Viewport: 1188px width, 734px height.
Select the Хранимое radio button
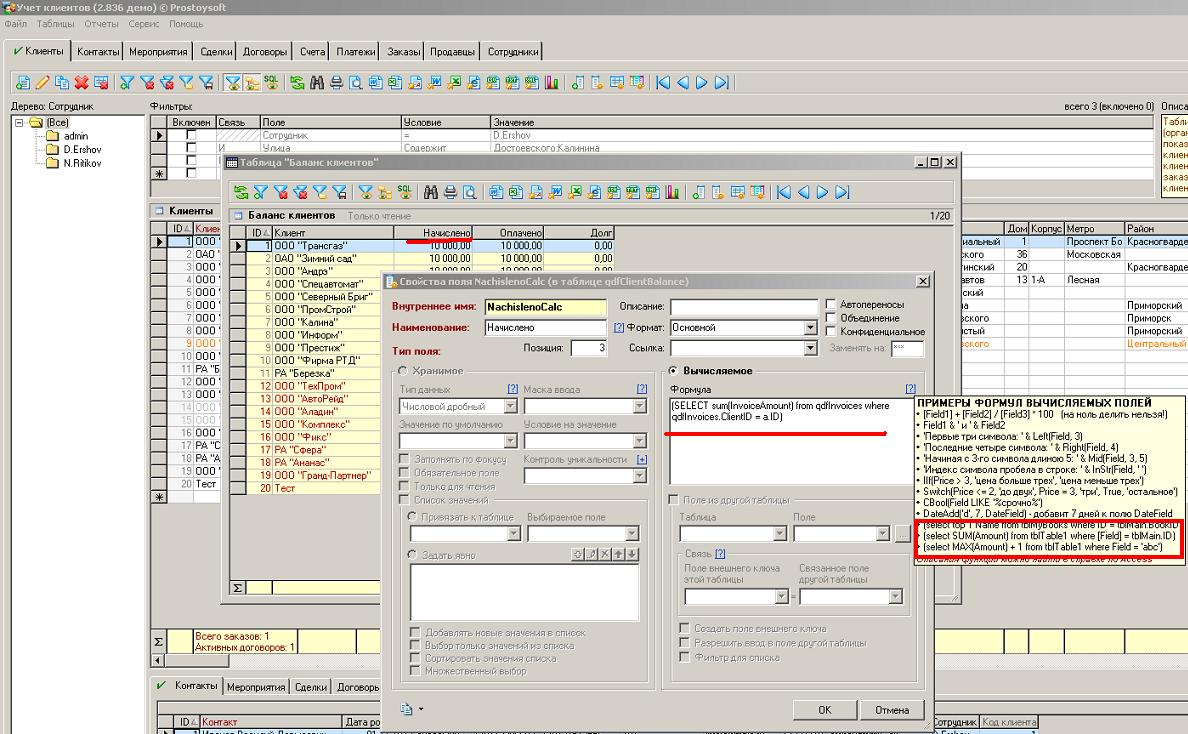[x=402, y=371]
